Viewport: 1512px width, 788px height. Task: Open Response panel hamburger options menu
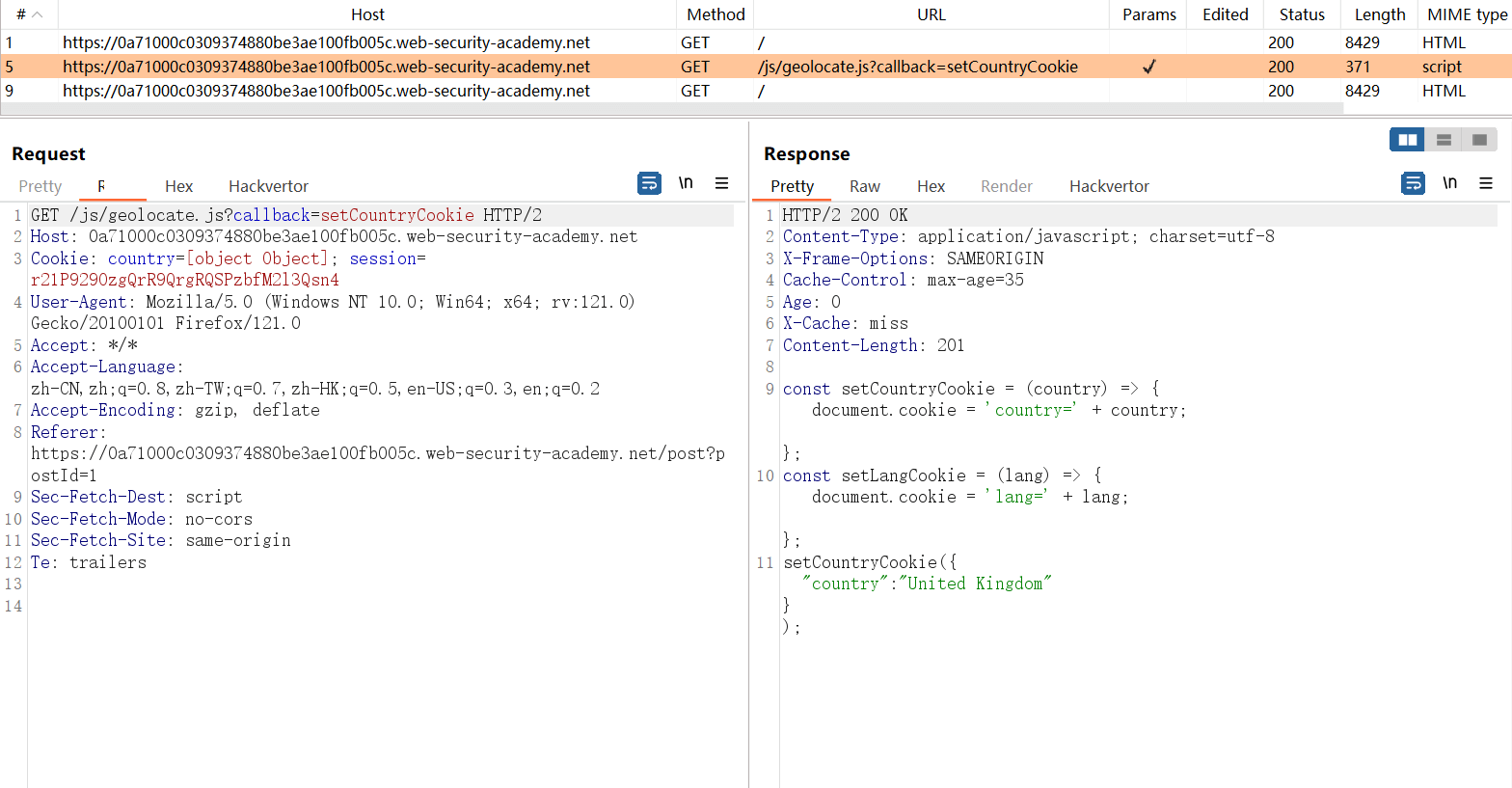click(x=1485, y=183)
